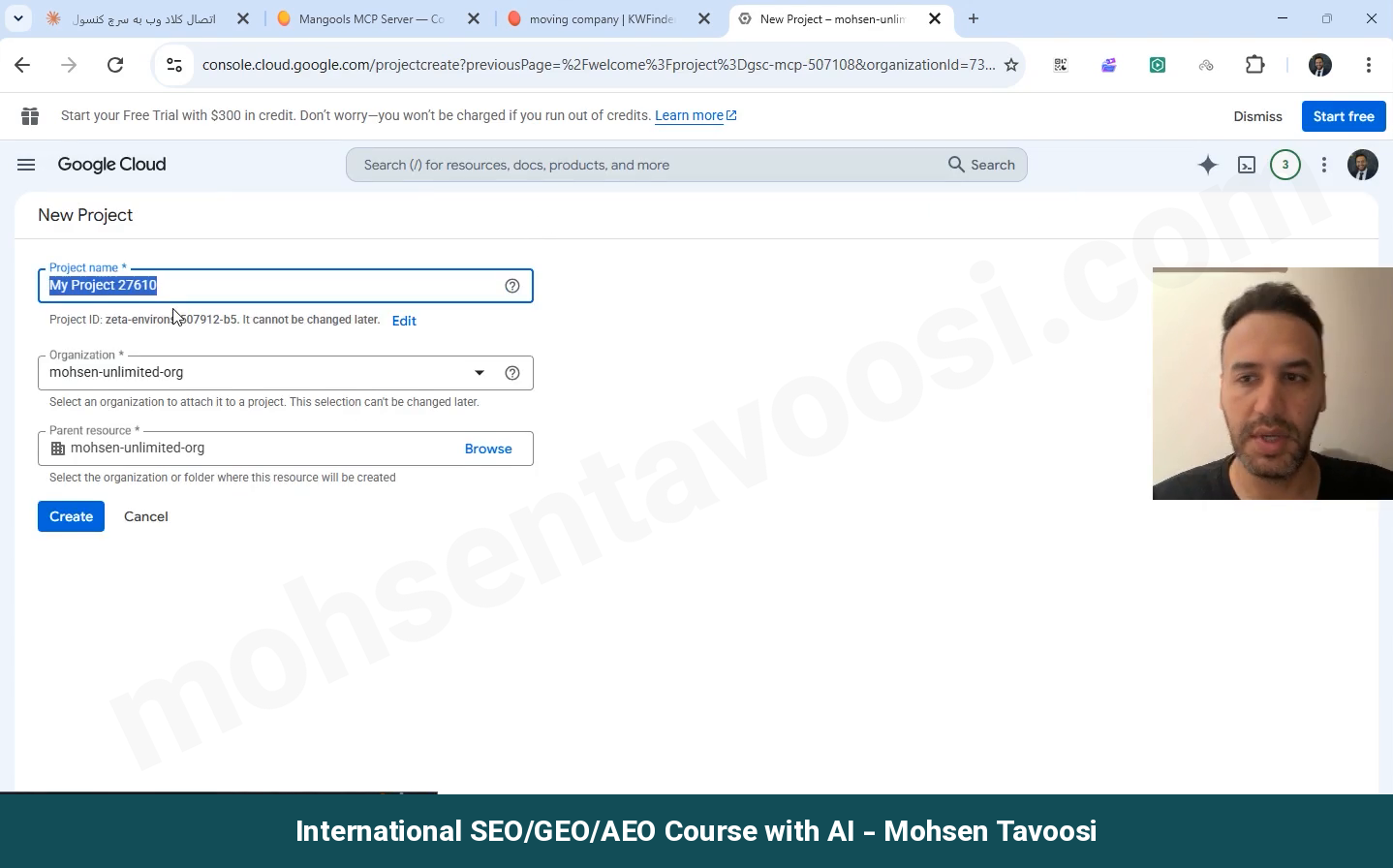Open a new browser tab
This screenshot has height=868, width=1393.
coord(974,18)
